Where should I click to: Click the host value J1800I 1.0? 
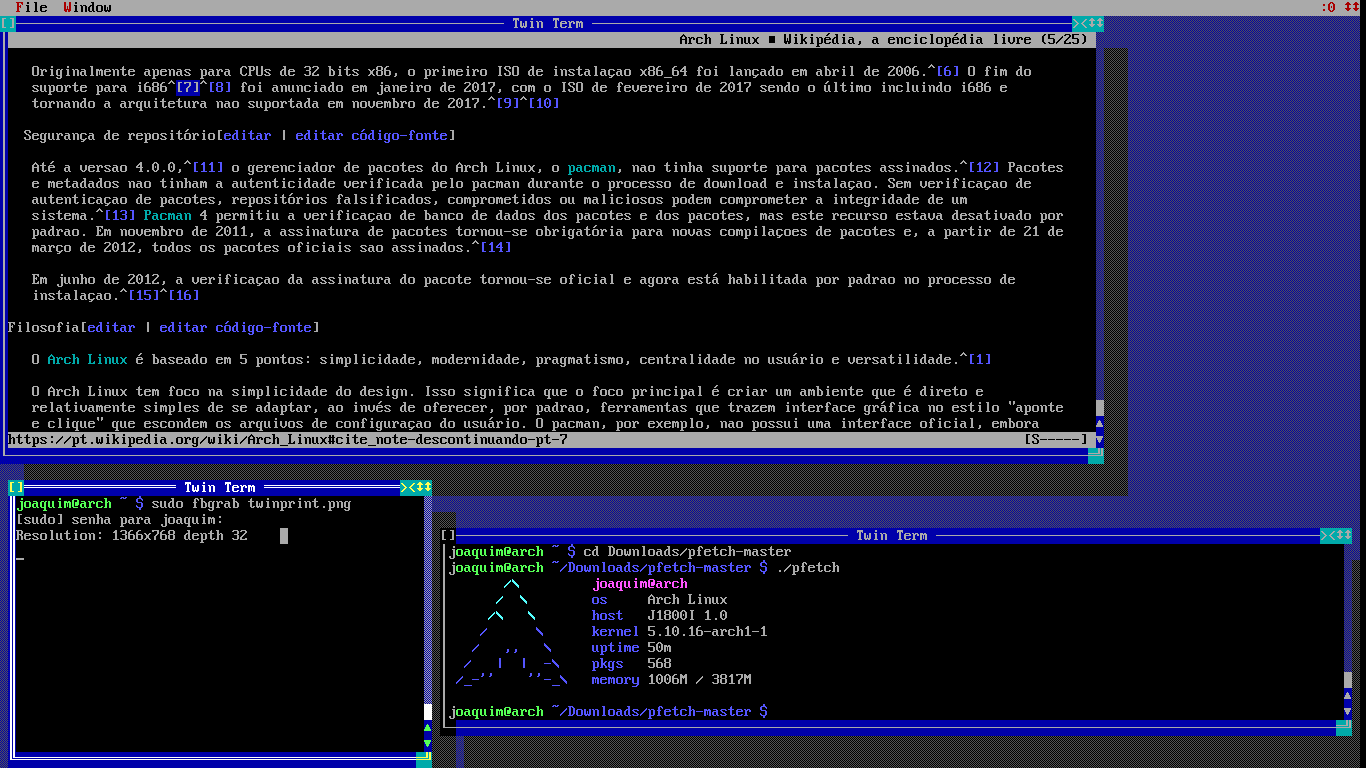[x=688, y=615]
